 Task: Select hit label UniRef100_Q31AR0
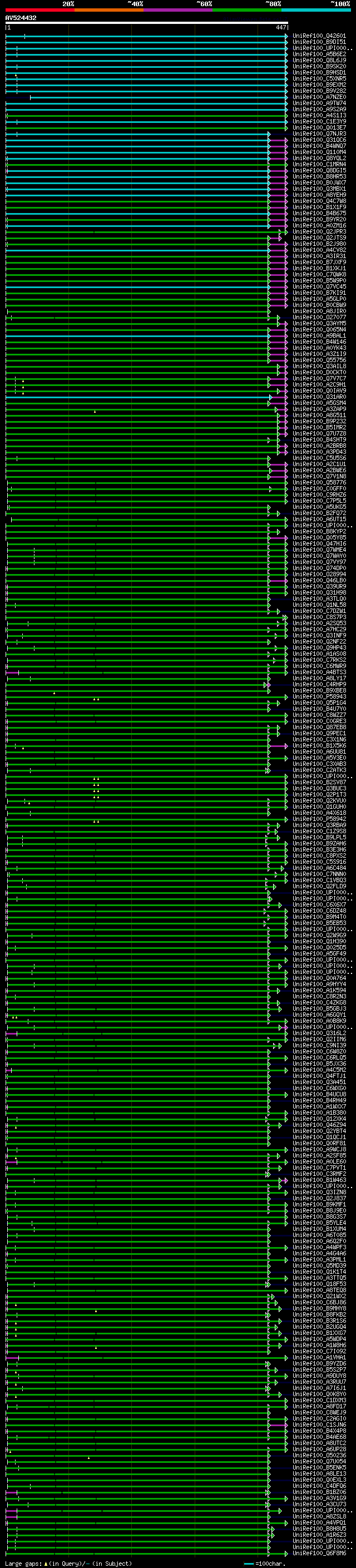click(319, 397)
